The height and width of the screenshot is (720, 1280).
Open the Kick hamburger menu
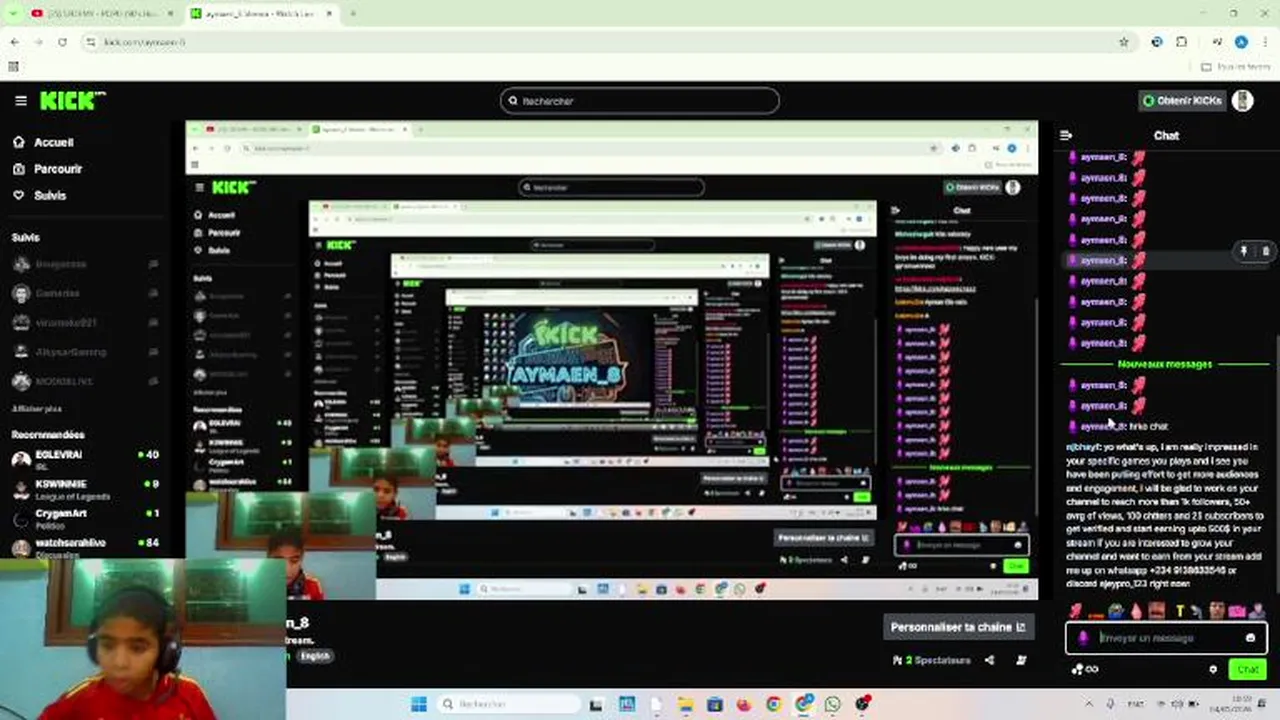[20, 101]
